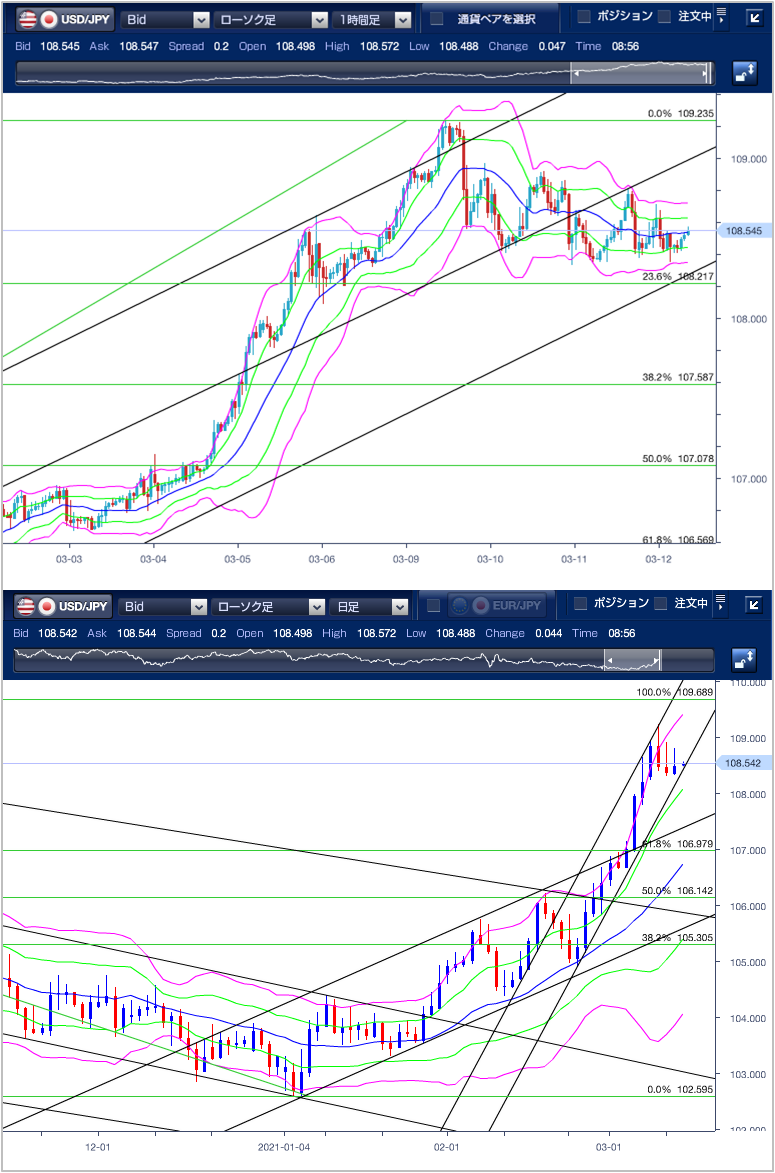Click the bottom chart's overview range bar
This screenshot has width=775, height=1173.
pos(364,659)
